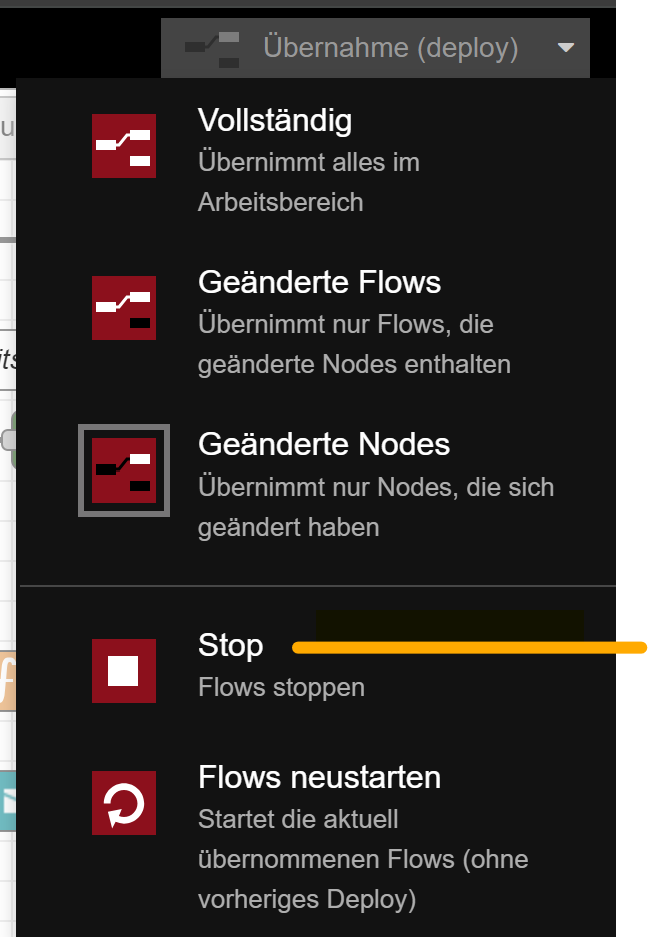The image size is (648, 938).
Task: Click the 'Flows stoppen' description text
Action: [x=281, y=687]
